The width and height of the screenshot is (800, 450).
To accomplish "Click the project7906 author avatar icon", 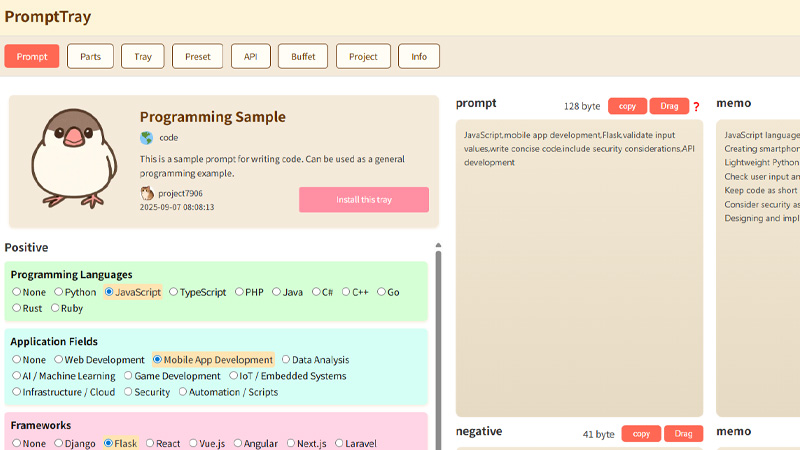I will tap(147, 193).
